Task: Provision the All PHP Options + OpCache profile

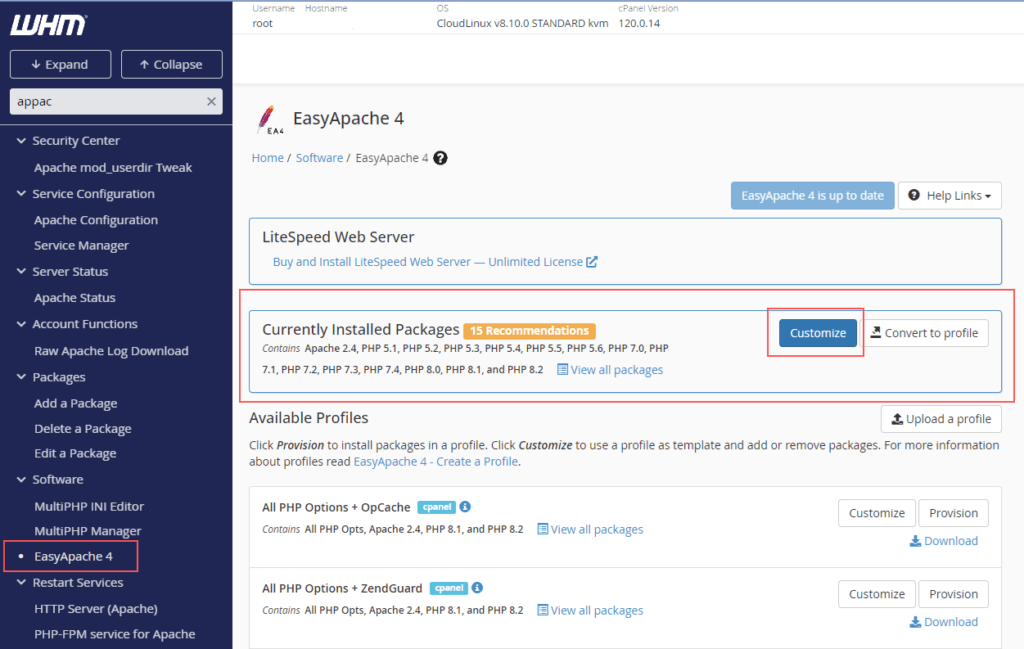Action: point(953,513)
